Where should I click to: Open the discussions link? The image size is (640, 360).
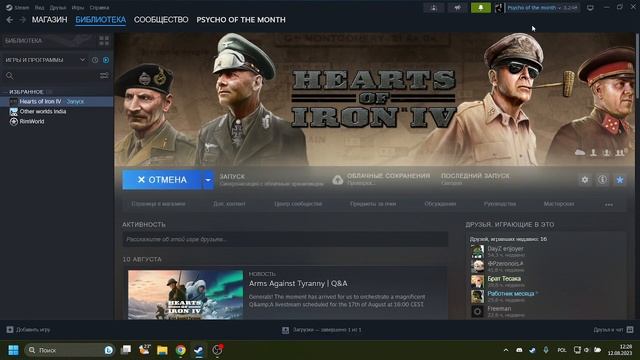pyautogui.click(x=440, y=204)
